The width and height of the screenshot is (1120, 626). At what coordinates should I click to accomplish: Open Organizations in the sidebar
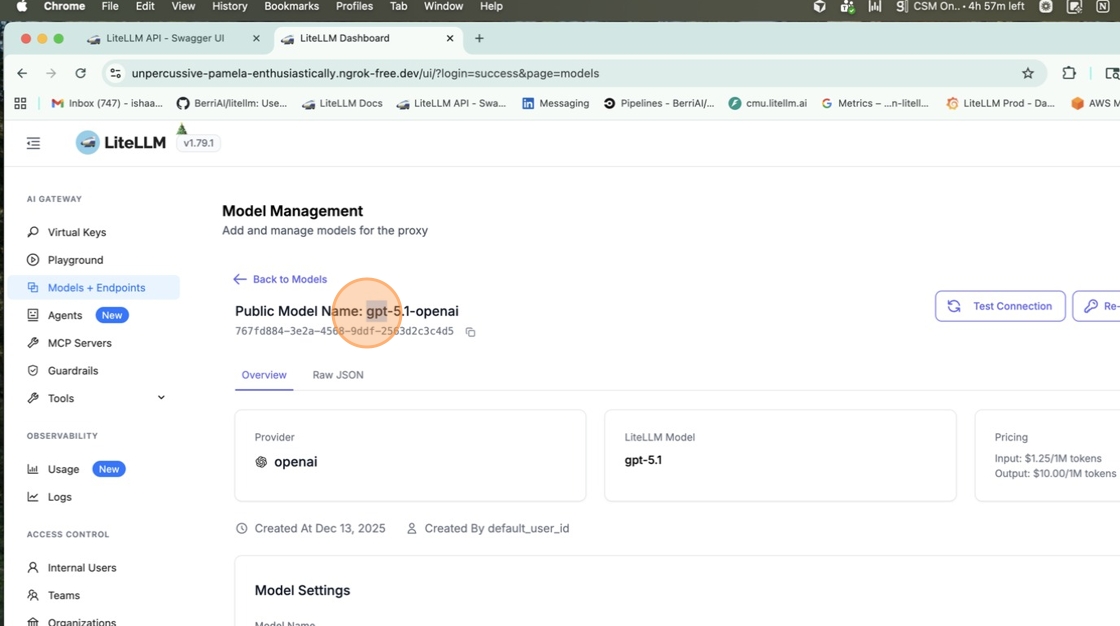[x=81, y=622]
